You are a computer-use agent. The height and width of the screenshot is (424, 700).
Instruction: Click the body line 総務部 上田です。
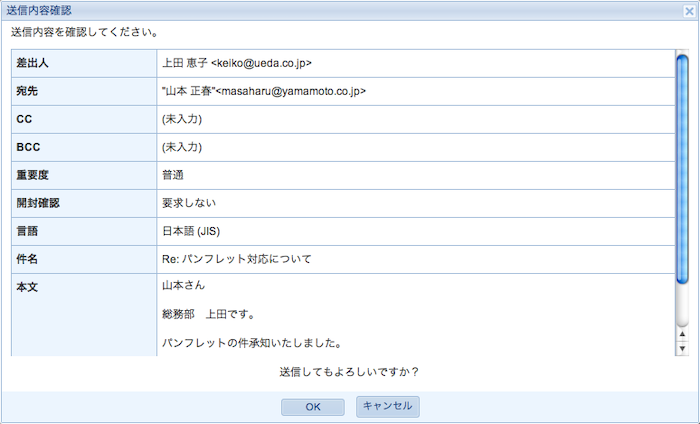[x=208, y=315]
